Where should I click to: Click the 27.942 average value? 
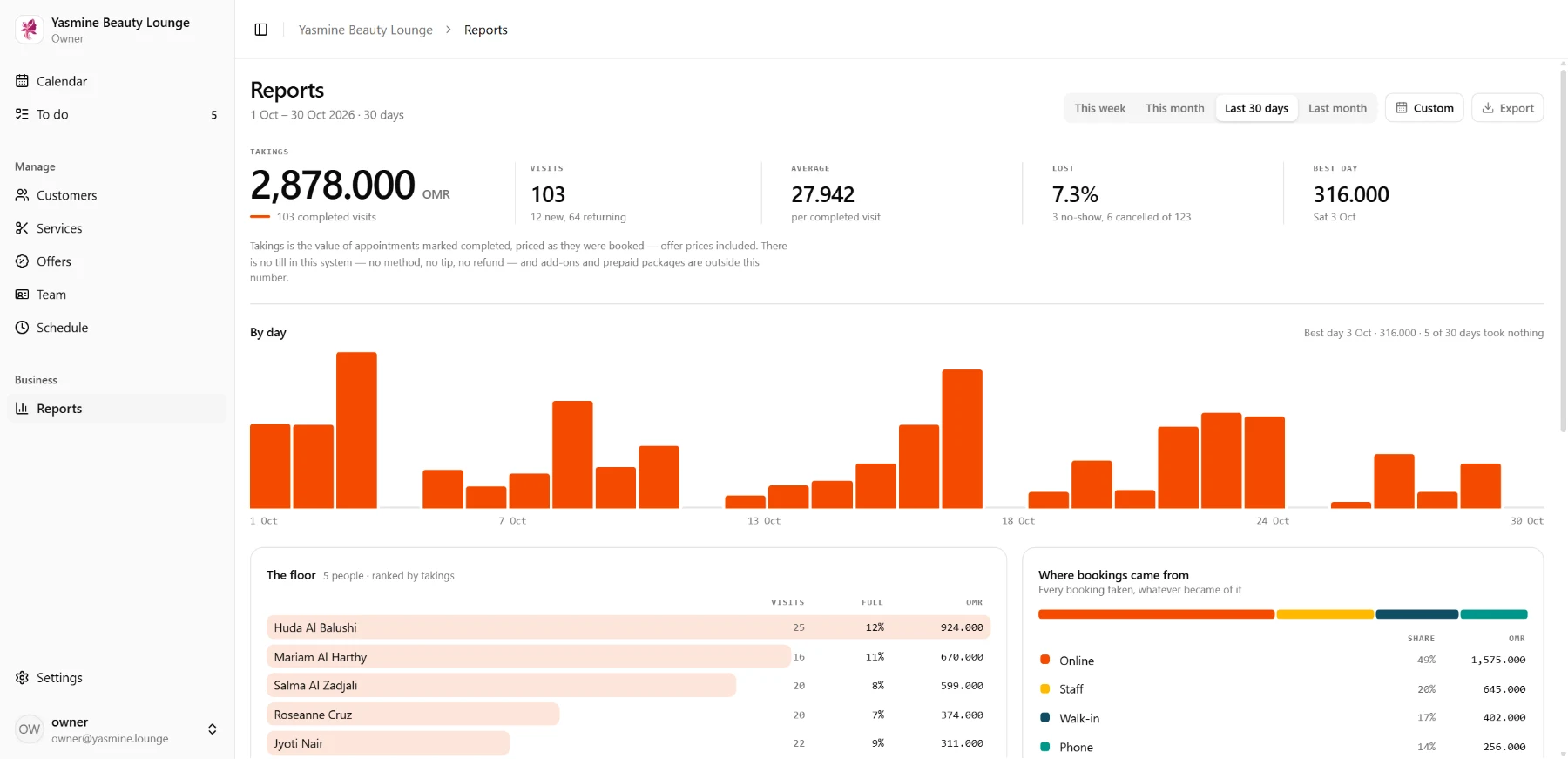(822, 194)
